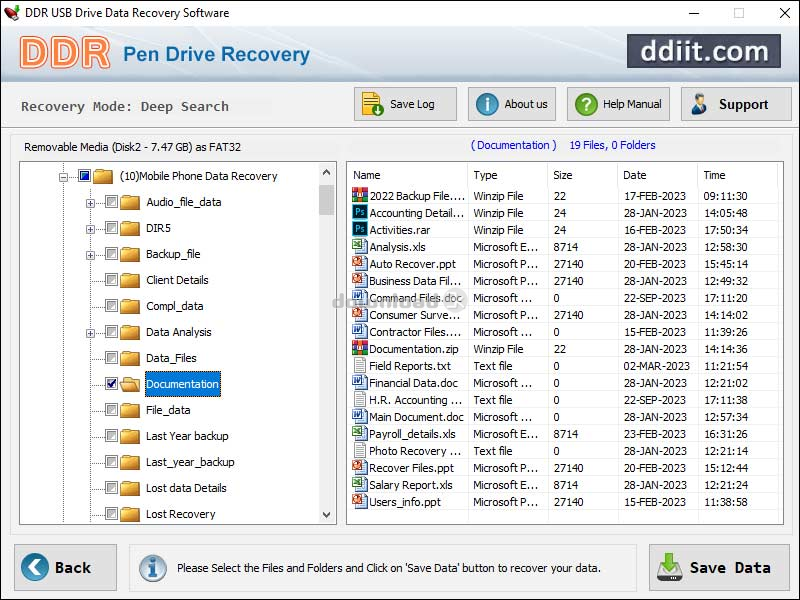Screen dimensions: 800x600
Task: Open the ddiit.com website link
Action: pos(704,51)
